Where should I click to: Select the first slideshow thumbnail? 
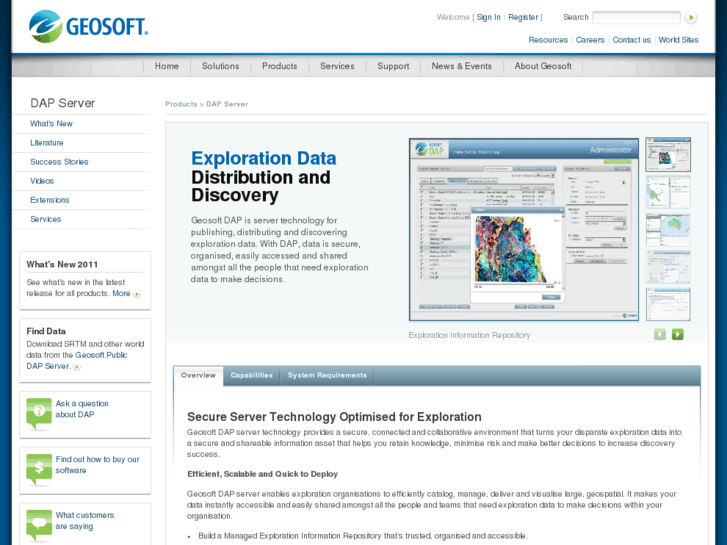(x=668, y=154)
